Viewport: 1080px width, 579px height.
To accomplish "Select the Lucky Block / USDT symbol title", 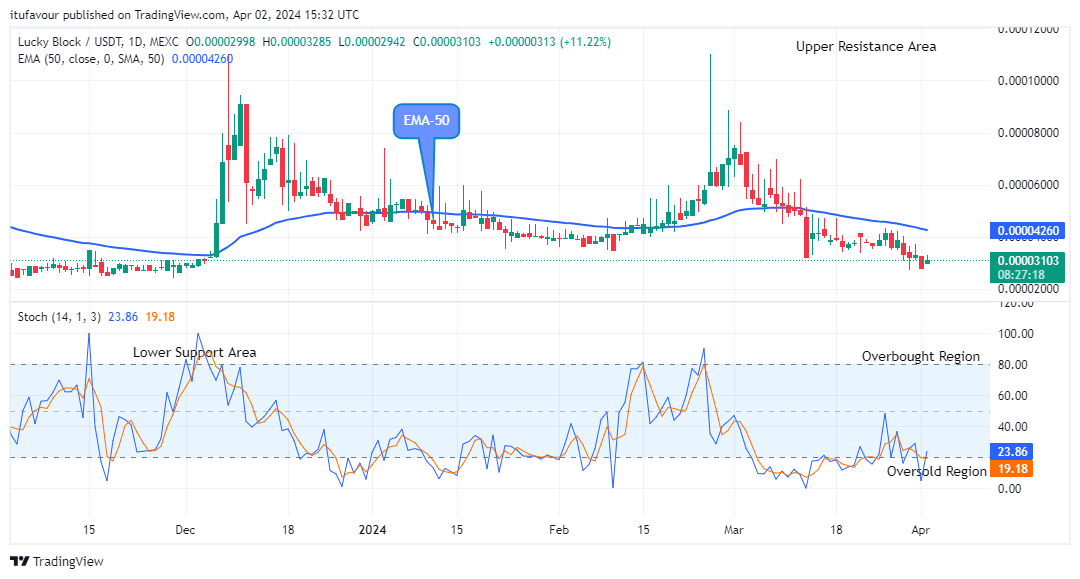I will click(98, 42).
